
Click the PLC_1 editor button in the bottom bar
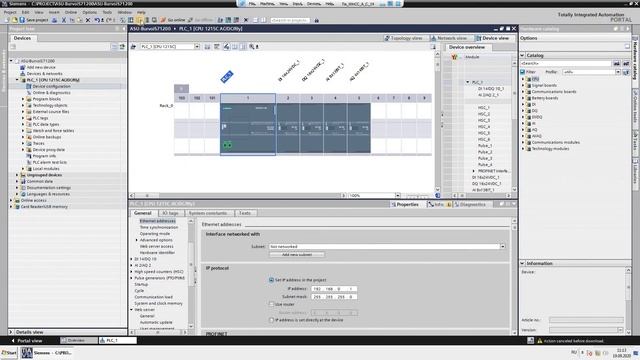point(118,340)
